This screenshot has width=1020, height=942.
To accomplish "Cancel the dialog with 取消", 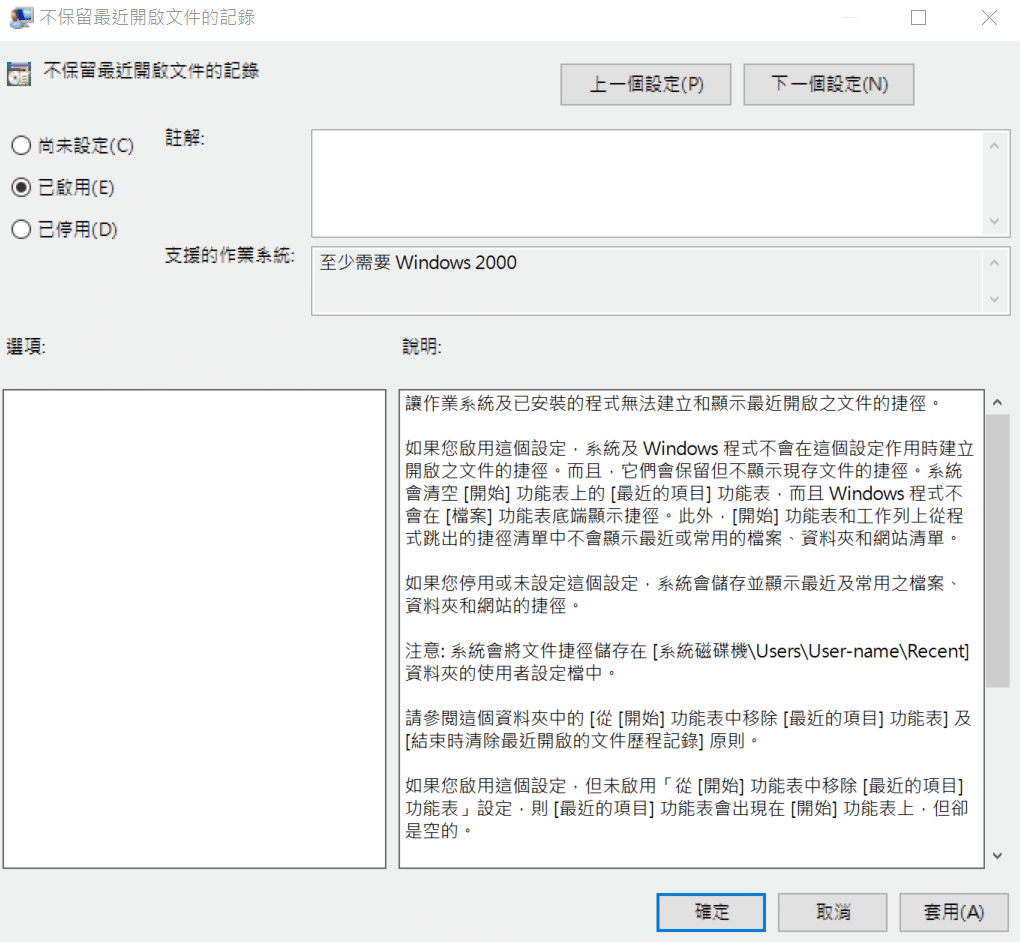I will click(x=833, y=912).
